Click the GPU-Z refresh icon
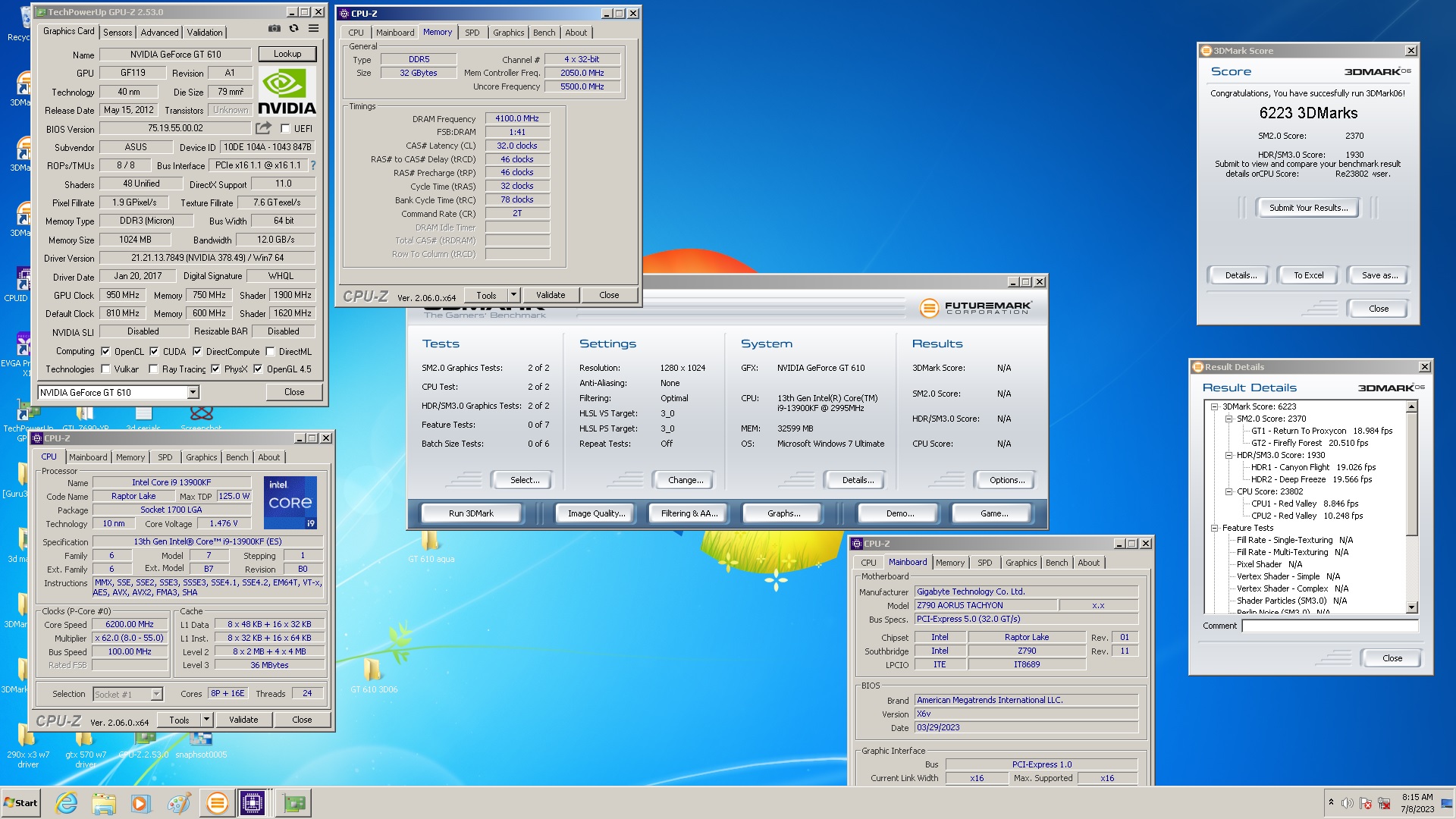 293,29
